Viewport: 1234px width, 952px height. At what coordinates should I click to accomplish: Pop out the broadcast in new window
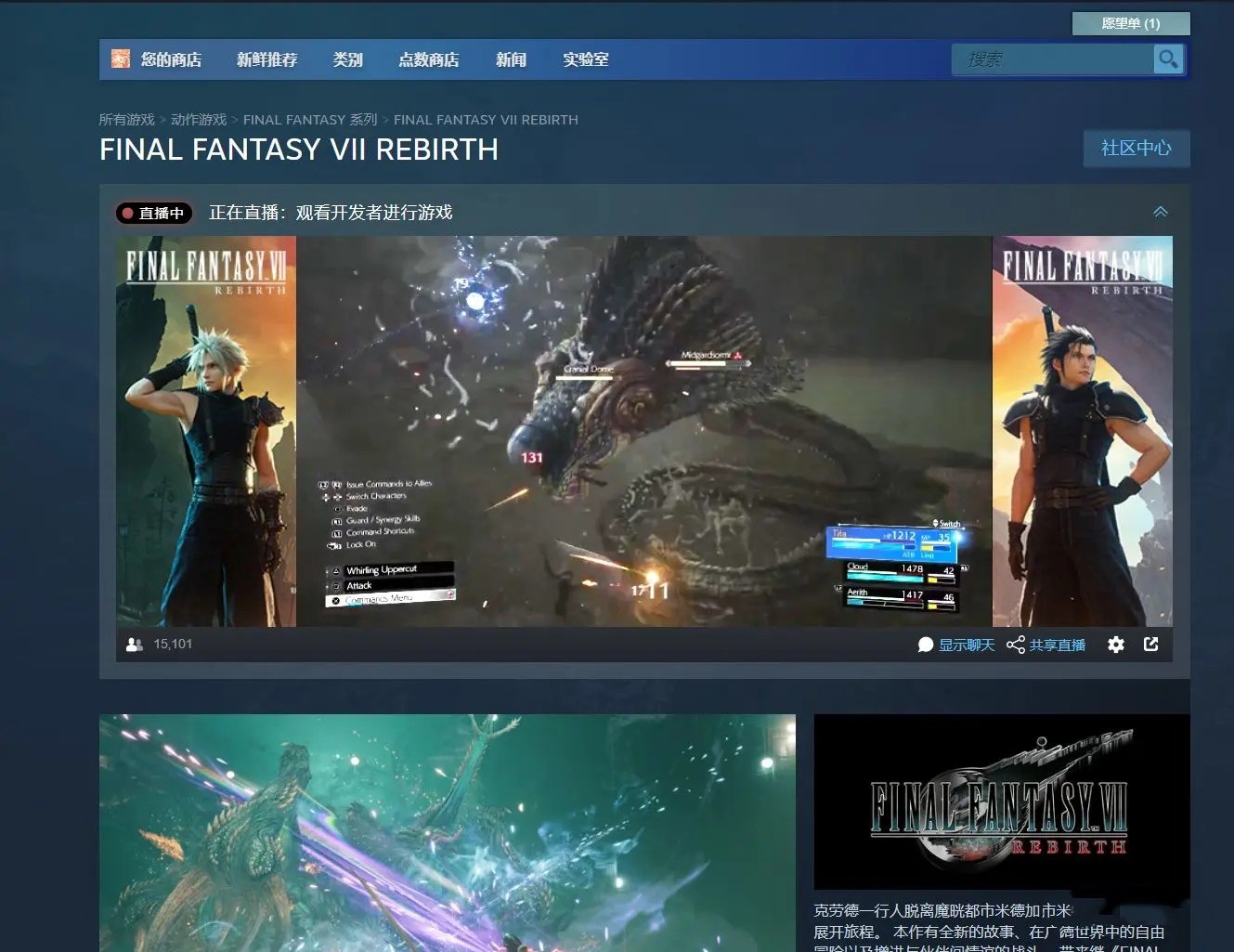coord(1151,644)
